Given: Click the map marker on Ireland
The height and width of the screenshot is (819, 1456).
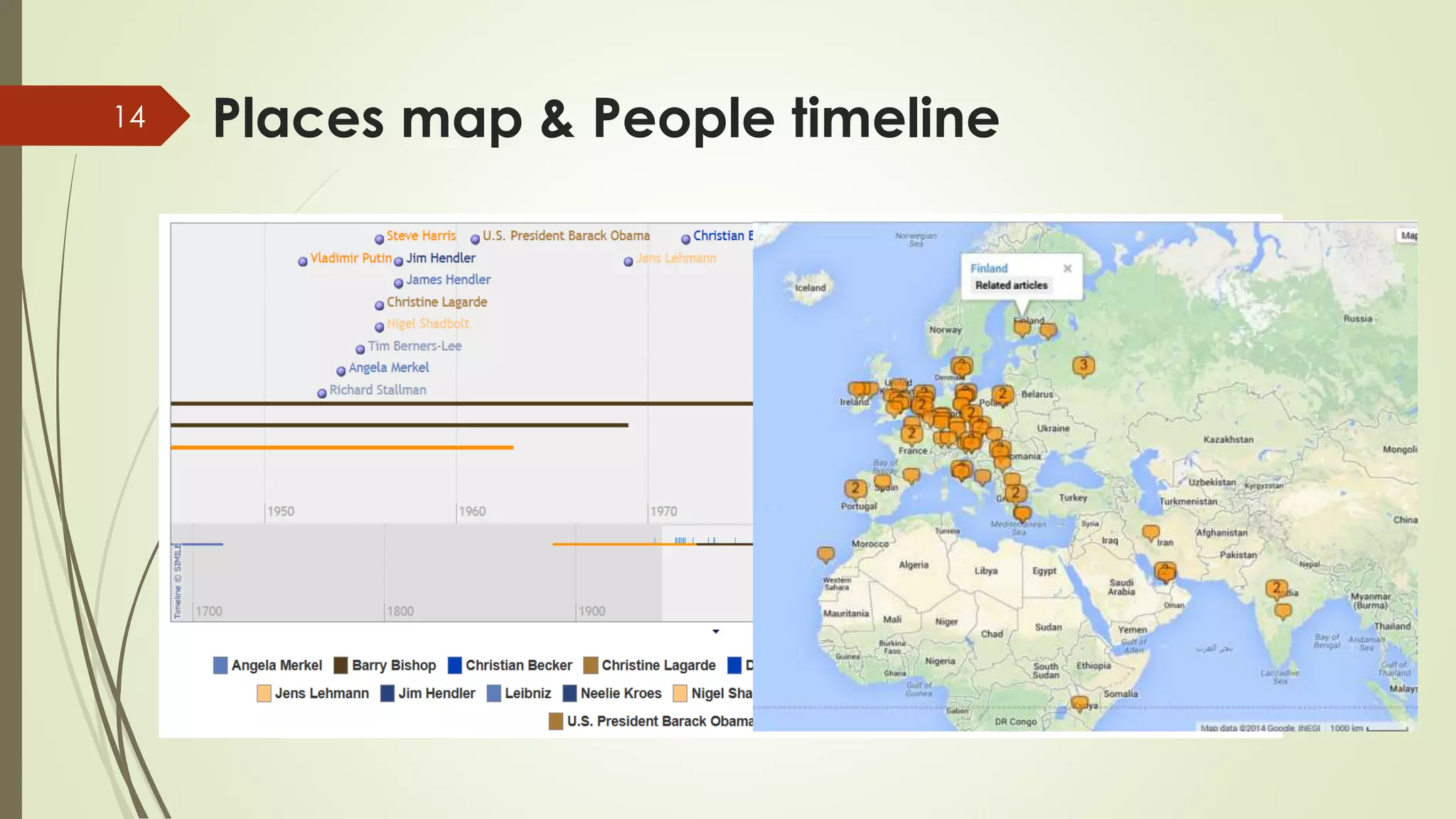Looking at the screenshot, I should (x=859, y=390).
